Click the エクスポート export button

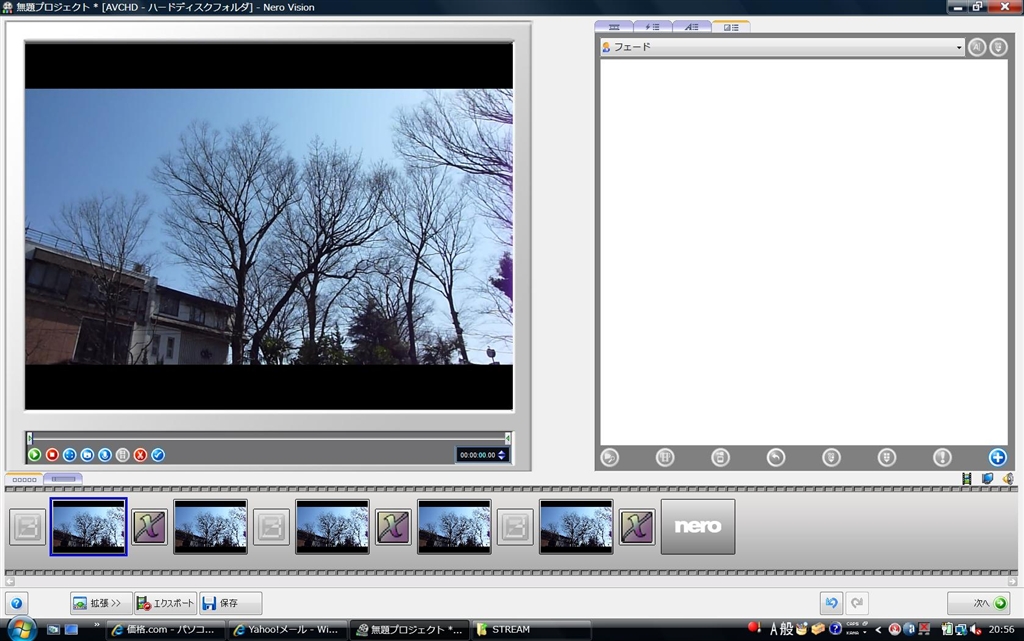(166, 603)
